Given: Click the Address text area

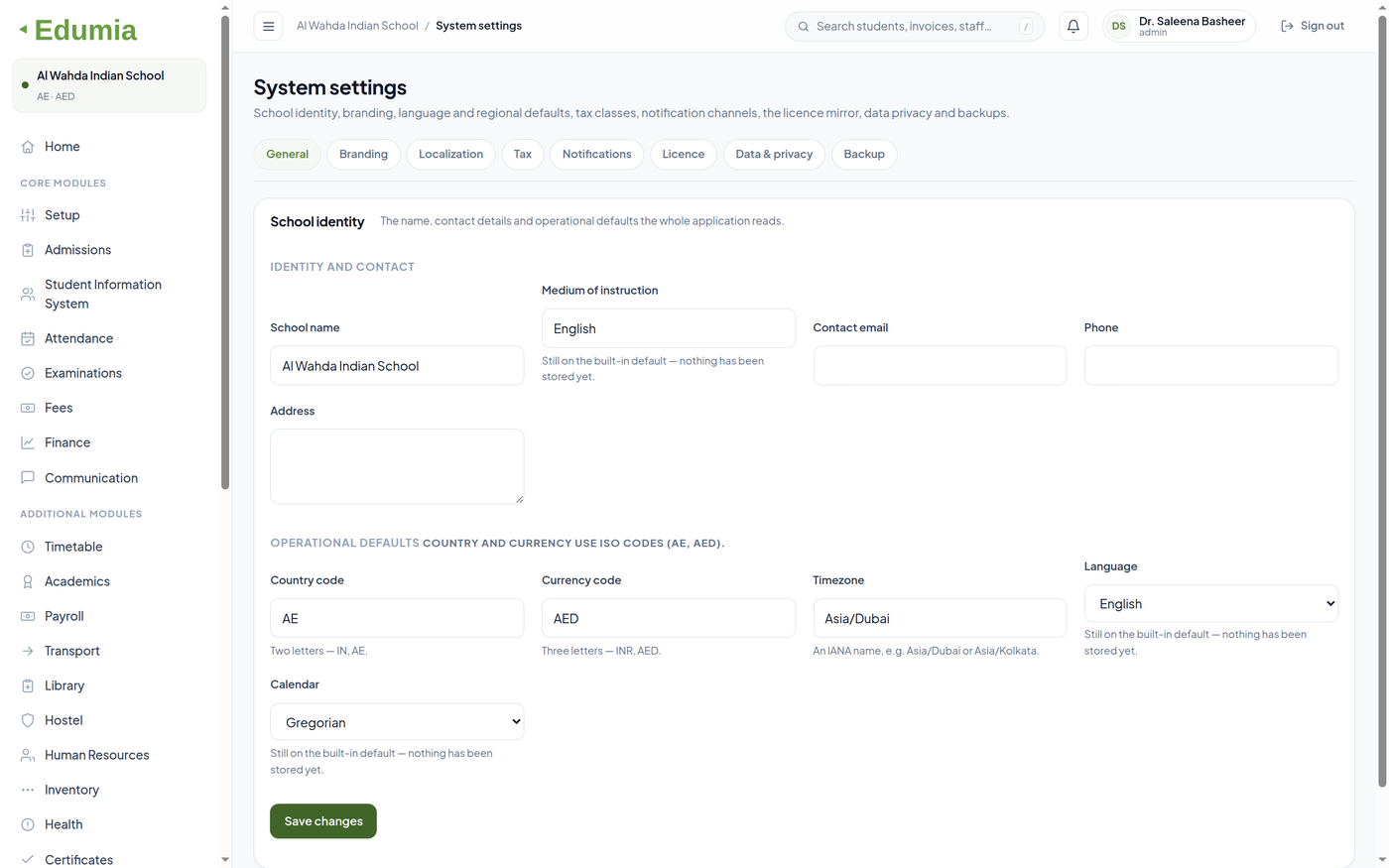Looking at the screenshot, I should (x=397, y=466).
